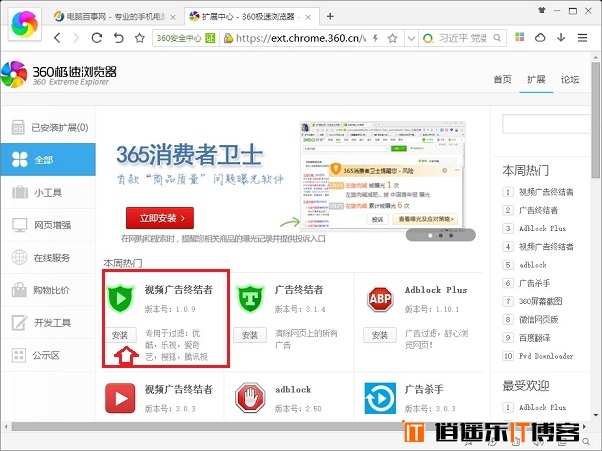Click the undo closed tab icon

[119, 38]
